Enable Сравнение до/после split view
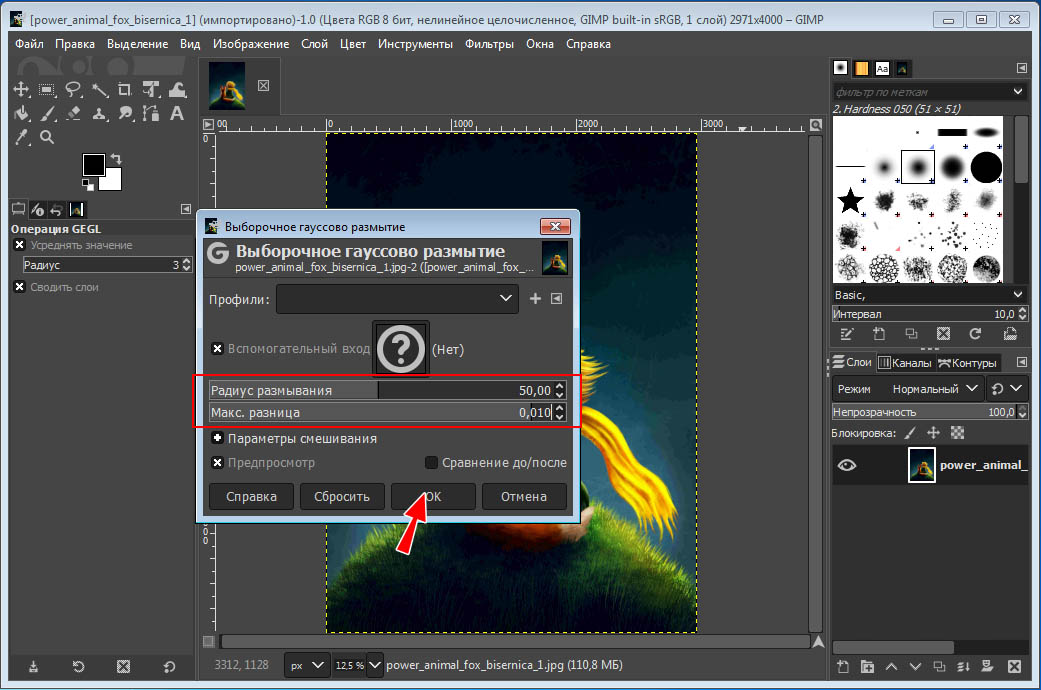 click(432, 463)
